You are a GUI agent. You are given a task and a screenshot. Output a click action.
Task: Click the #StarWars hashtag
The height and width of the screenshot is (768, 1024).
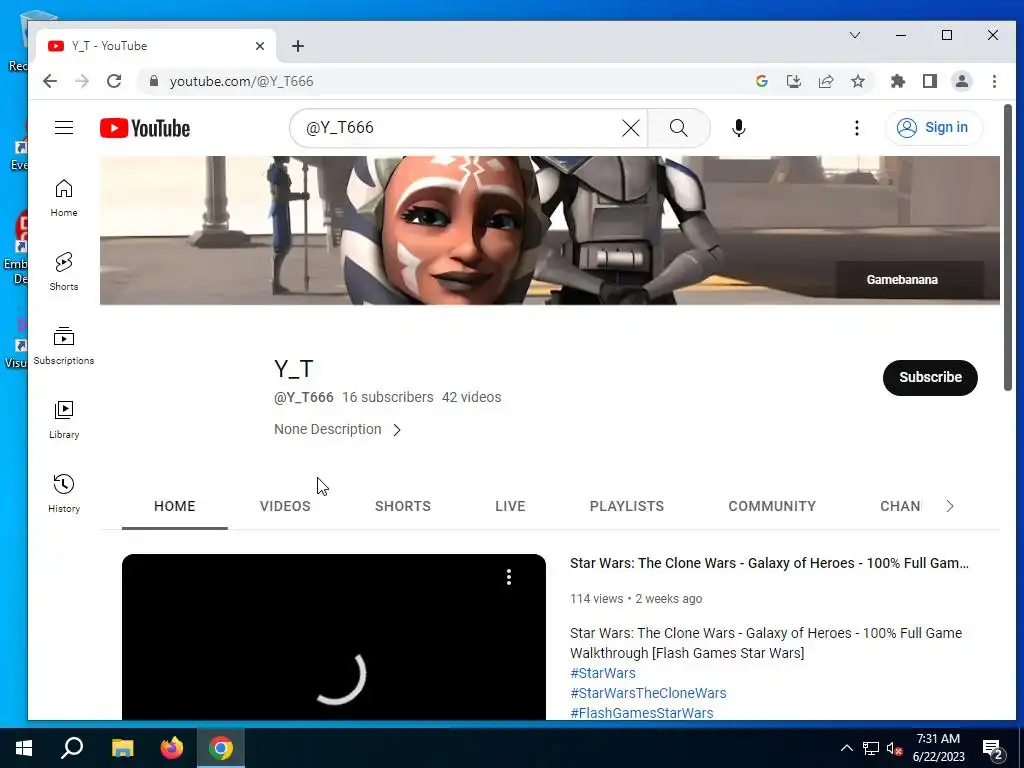(x=602, y=673)
